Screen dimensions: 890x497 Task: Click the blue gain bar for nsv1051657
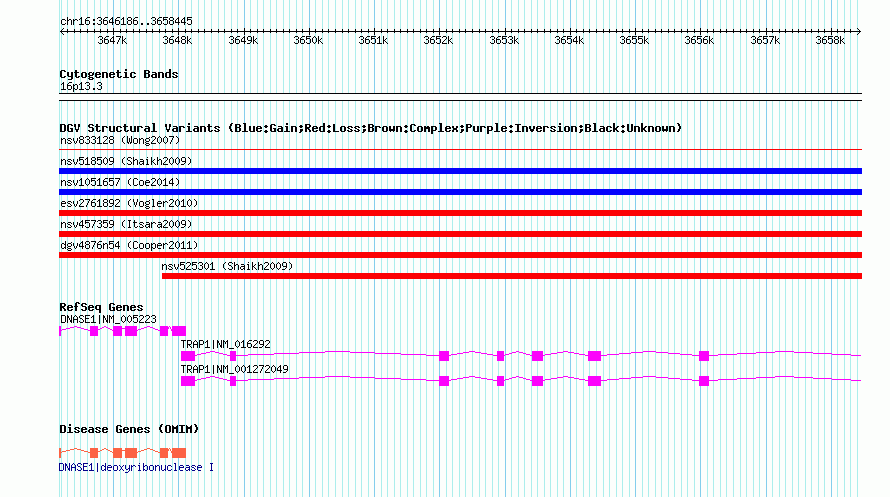[460, 192]
